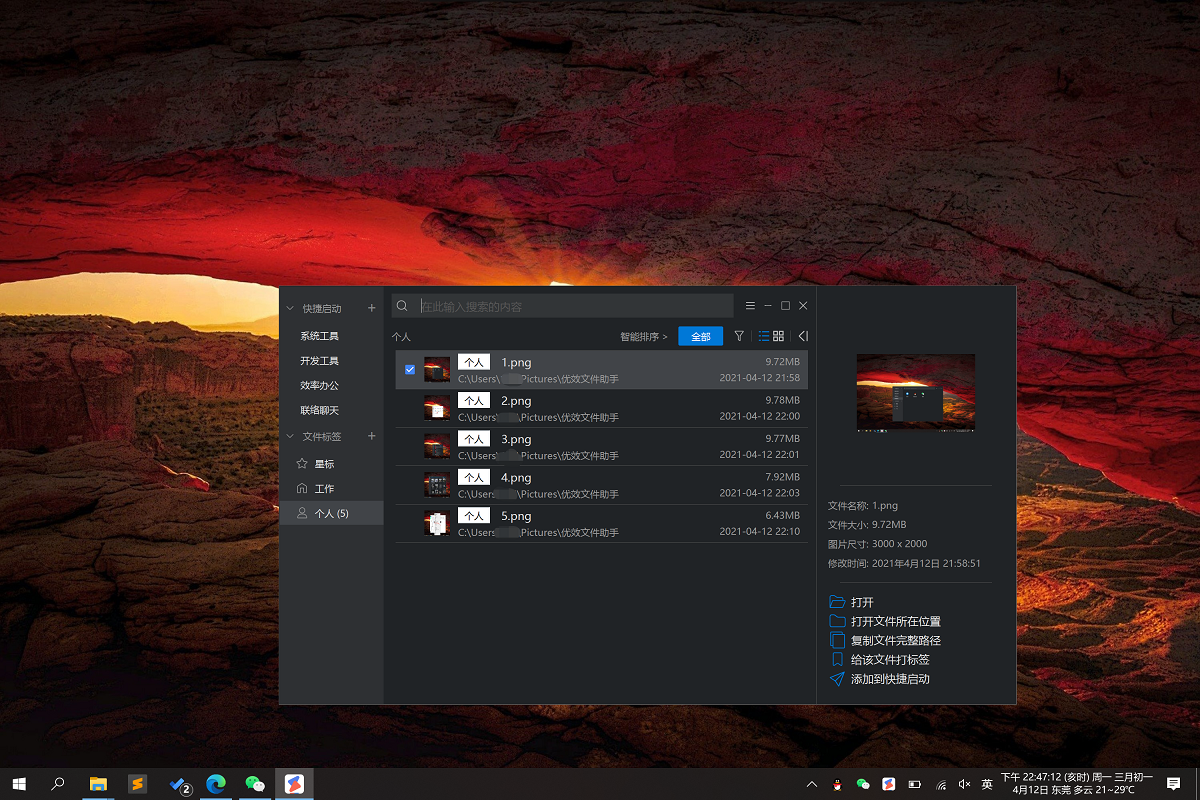Click the 6.43MB size value
Screen dimensions: 1200x800
point(783,515)
